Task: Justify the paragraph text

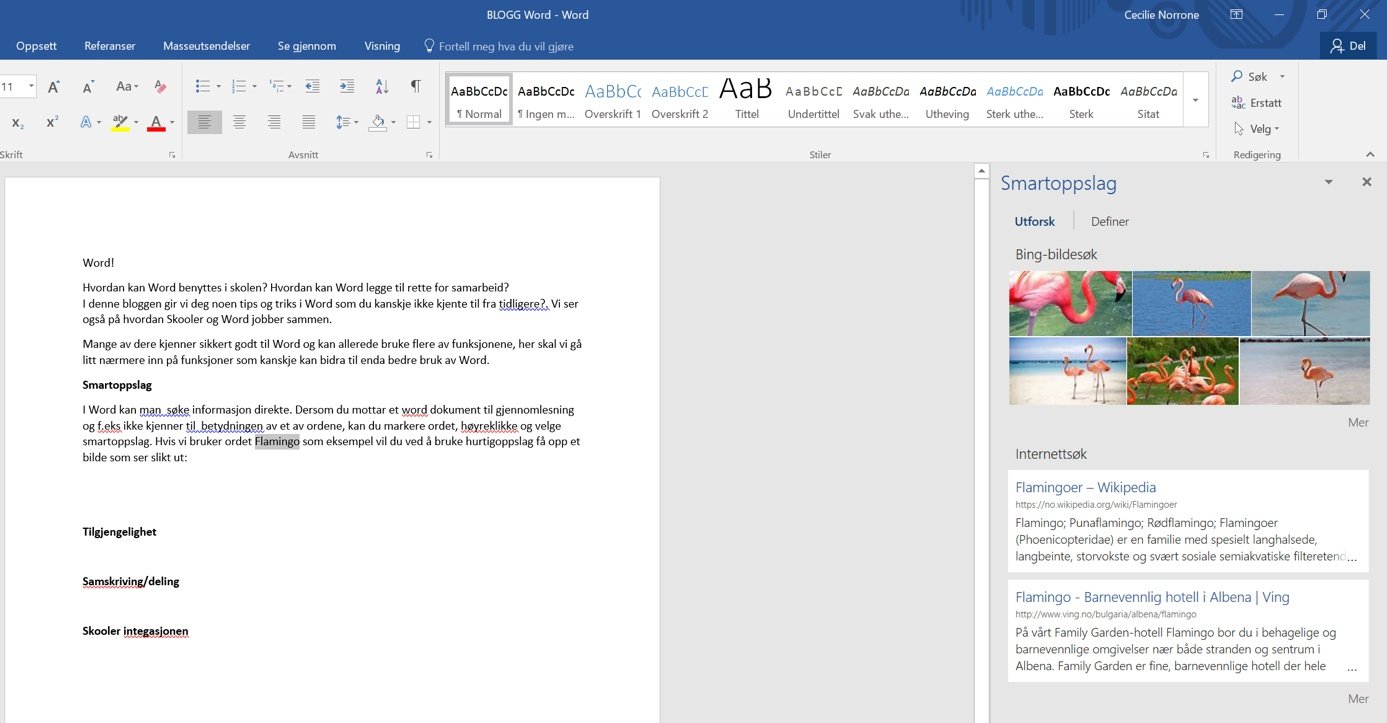Action: point(309,122)
